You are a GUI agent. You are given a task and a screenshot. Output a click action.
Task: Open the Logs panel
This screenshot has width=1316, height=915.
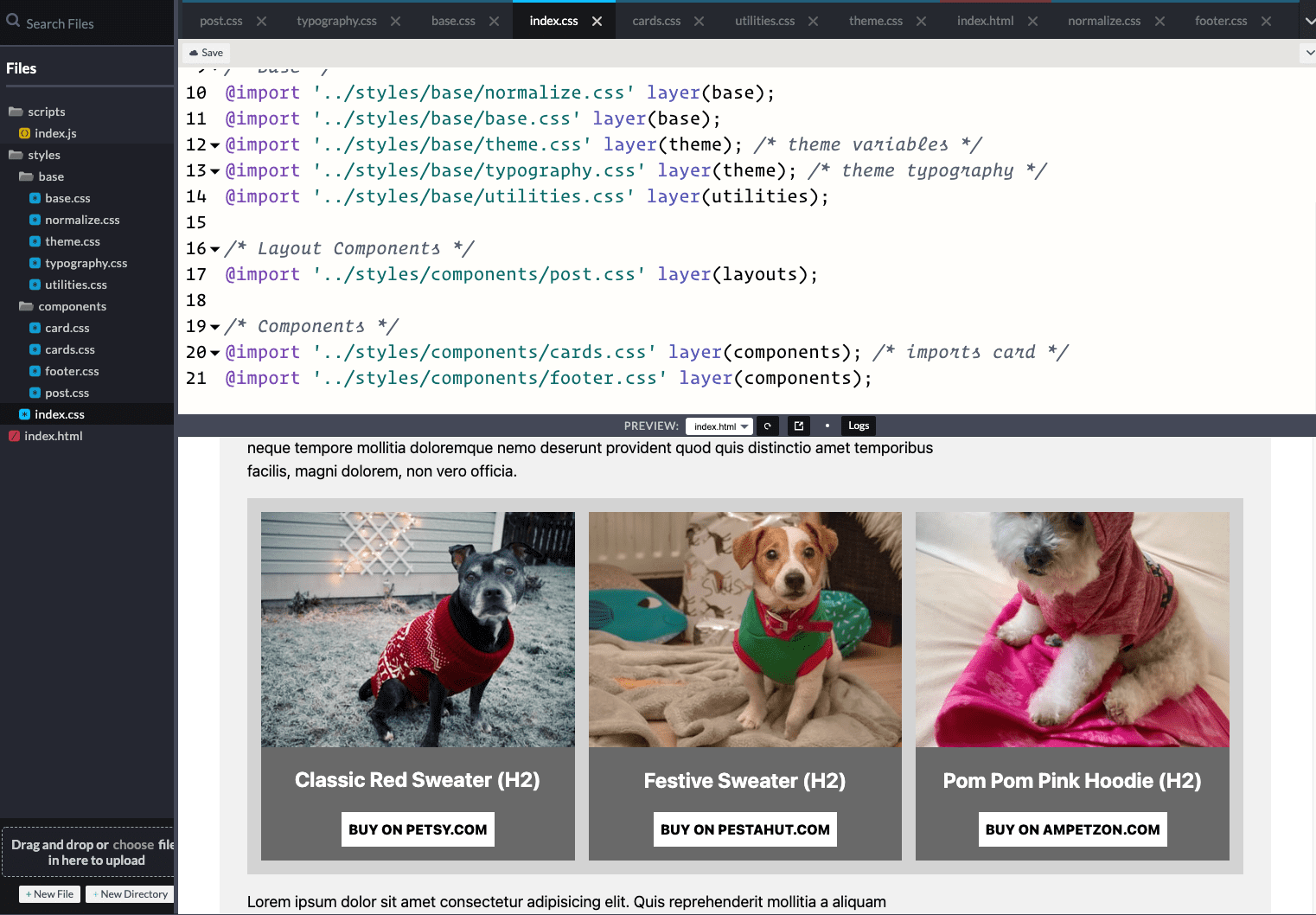click(x=858, y=426)
